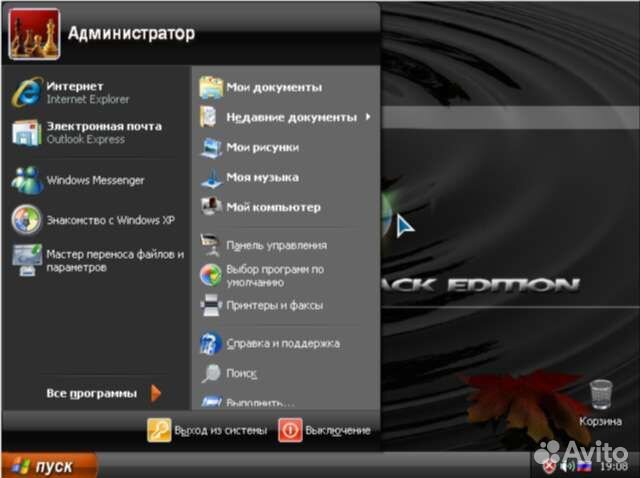Select the Мои документы menu label
The height and width of the screenshot is (478, 640).
point(274,87)
